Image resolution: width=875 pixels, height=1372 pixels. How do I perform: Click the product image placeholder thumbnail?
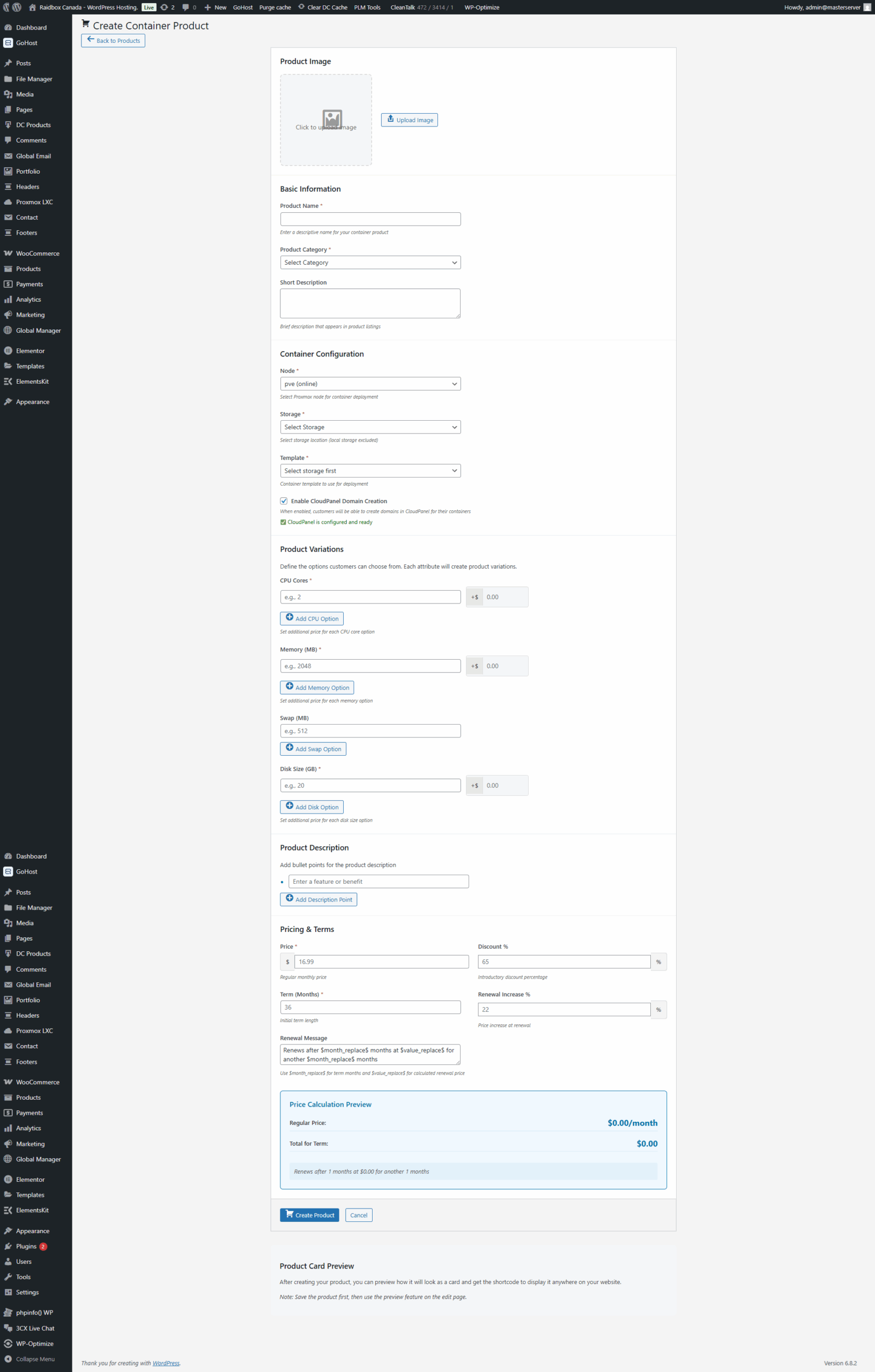coord(332,120)
